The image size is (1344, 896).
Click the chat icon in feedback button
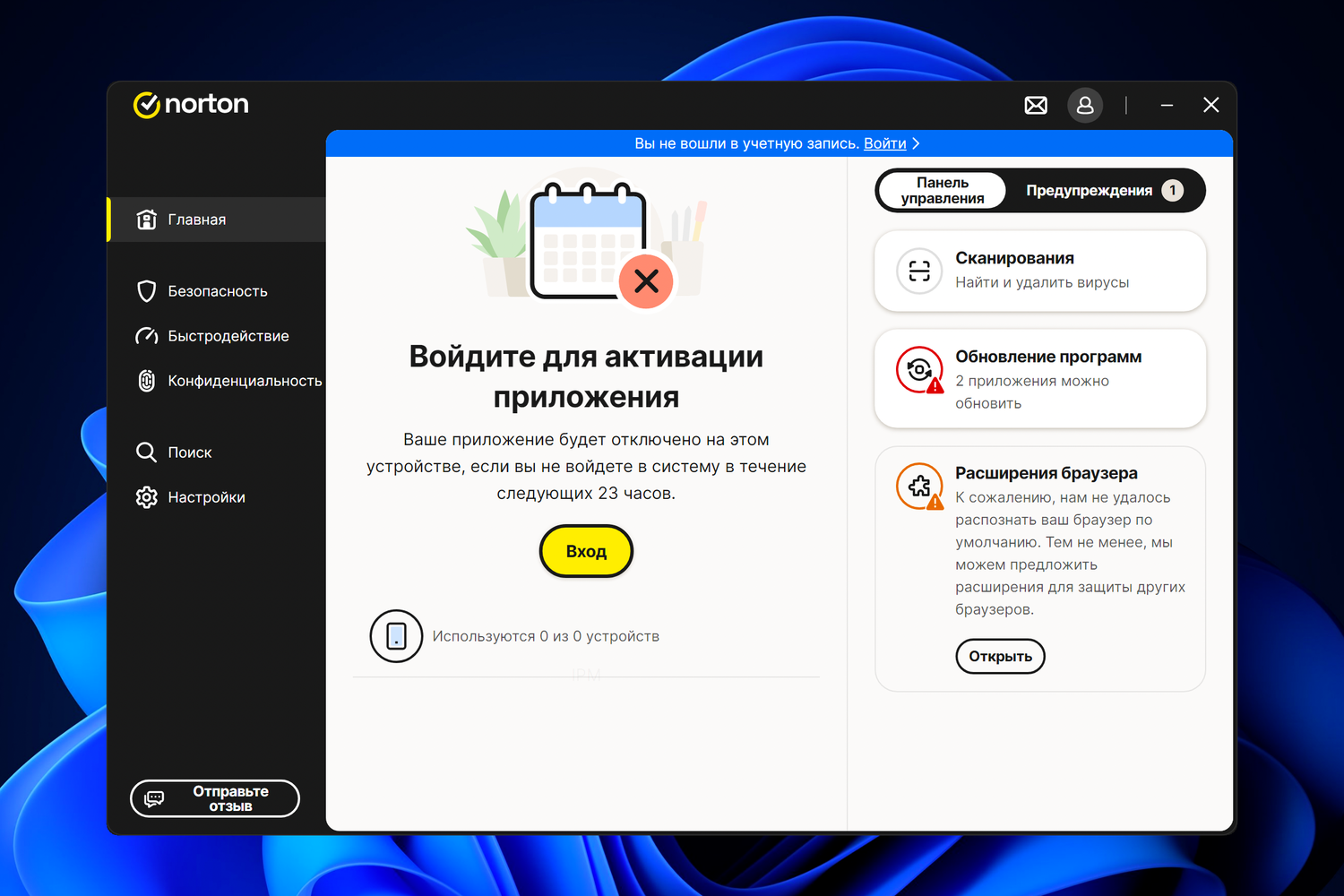[x=154, y=798]
